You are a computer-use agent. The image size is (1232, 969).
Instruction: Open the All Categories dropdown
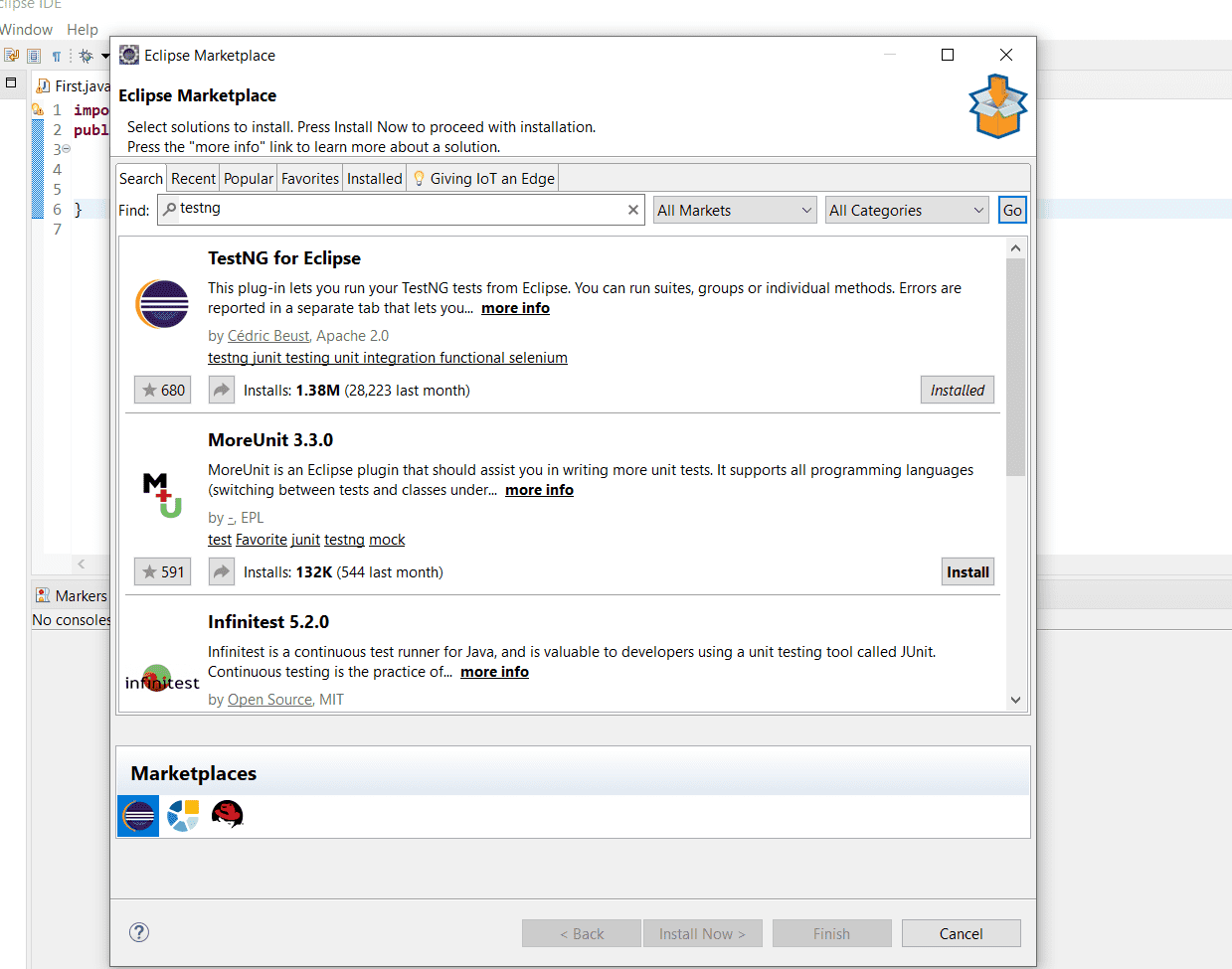[x=907, y=210]
